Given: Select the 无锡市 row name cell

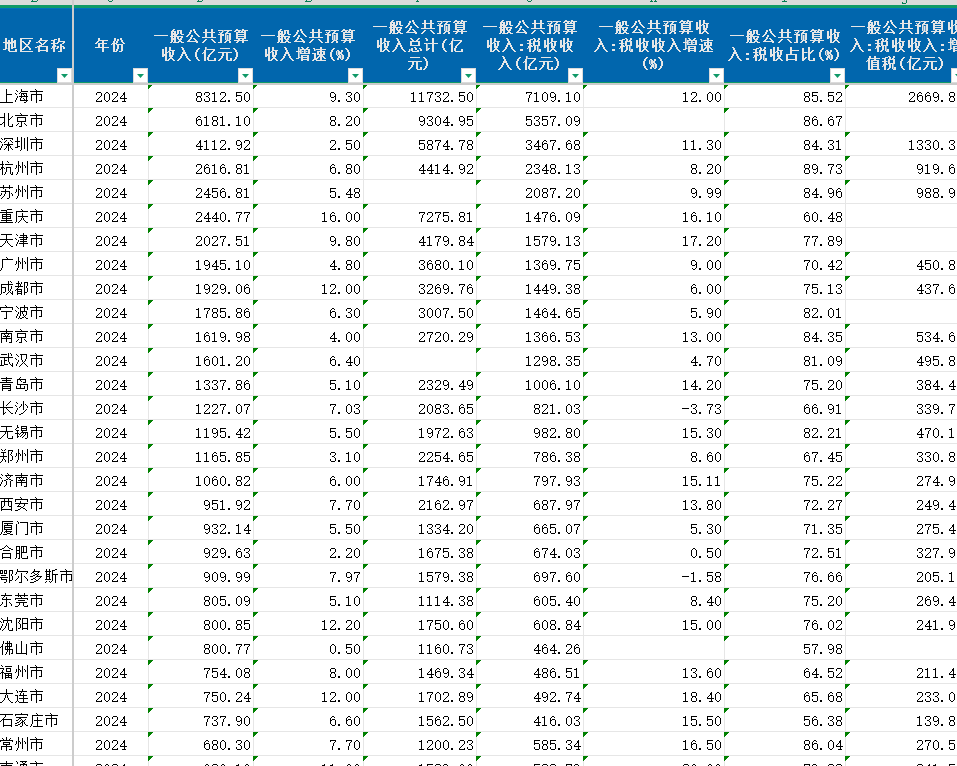Looking at the screenshot, I should tap(36, 432).
